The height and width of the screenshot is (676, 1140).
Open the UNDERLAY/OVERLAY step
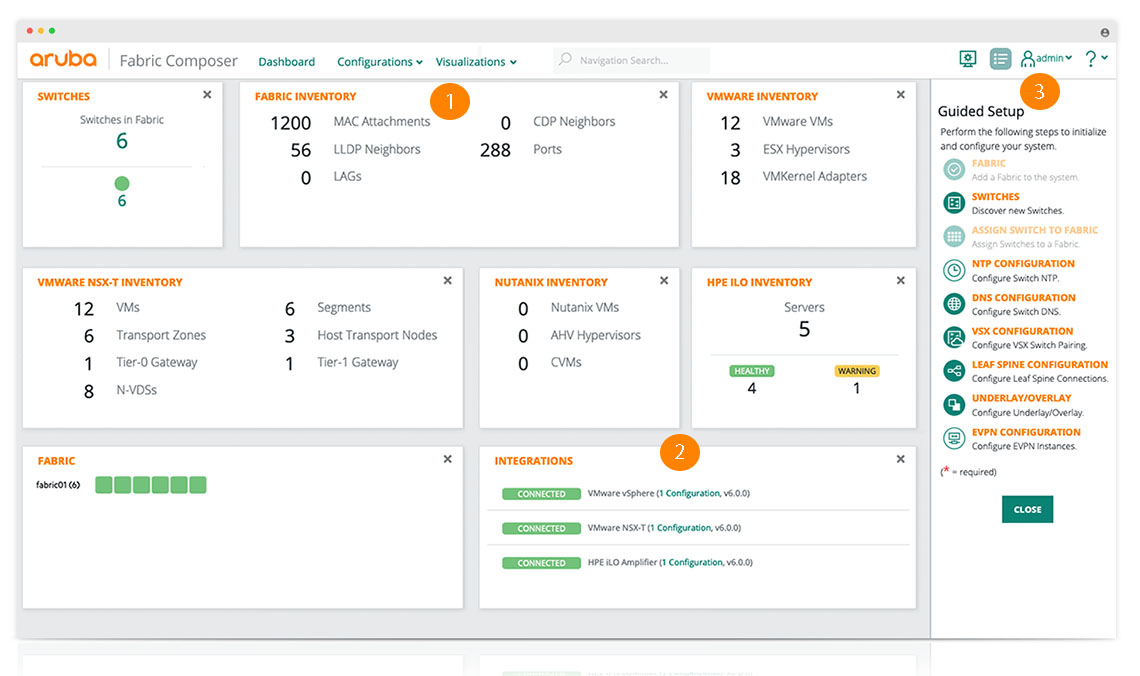click(1021, 398)
